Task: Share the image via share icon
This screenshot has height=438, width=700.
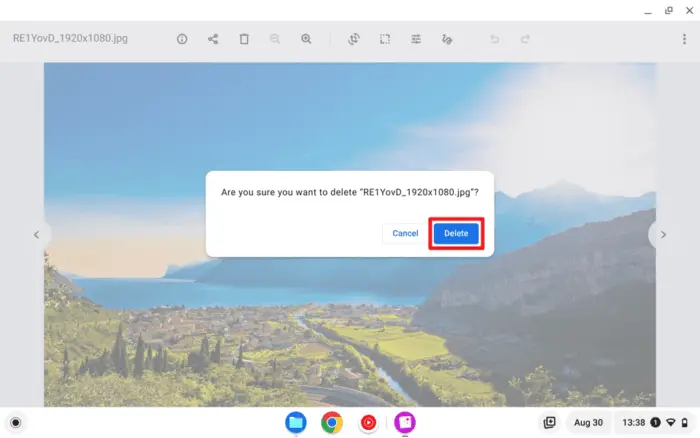Action: click(x=213, y=39)
